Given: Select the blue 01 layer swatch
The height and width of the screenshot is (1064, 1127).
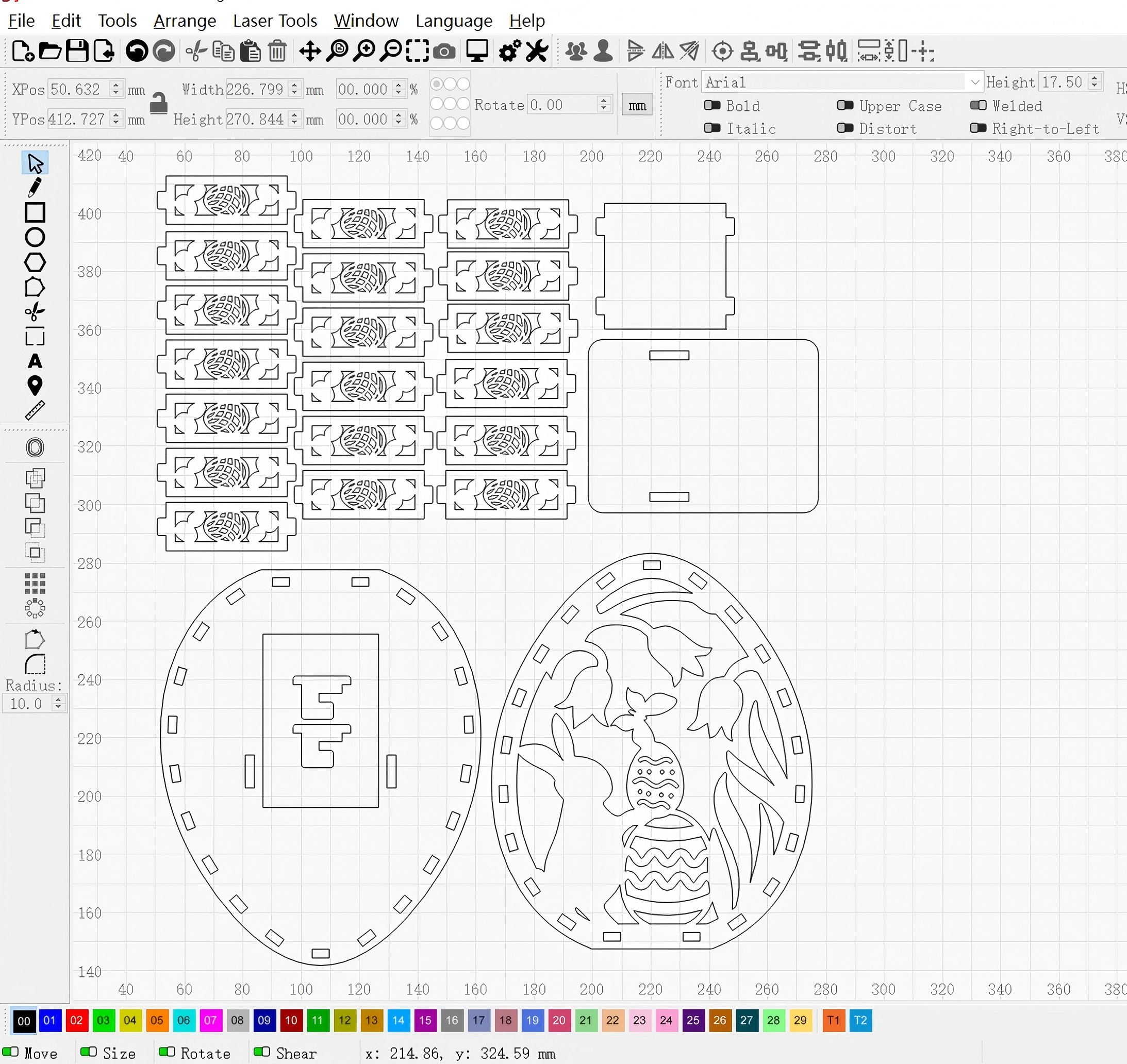Looking at the screenshot, I should point(50,1020).
